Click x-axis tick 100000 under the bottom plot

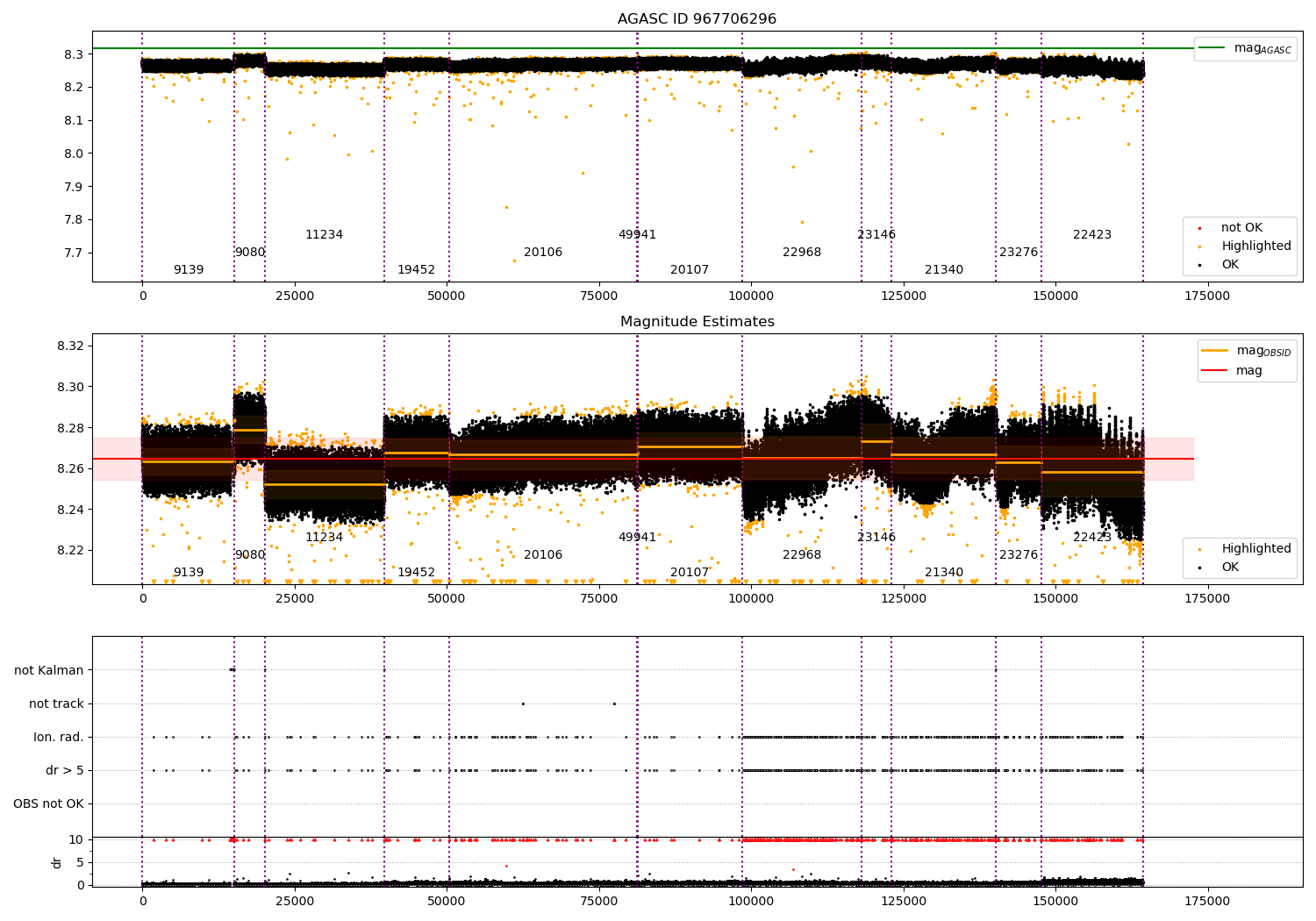pyautogui.click(x=751, y=902)
